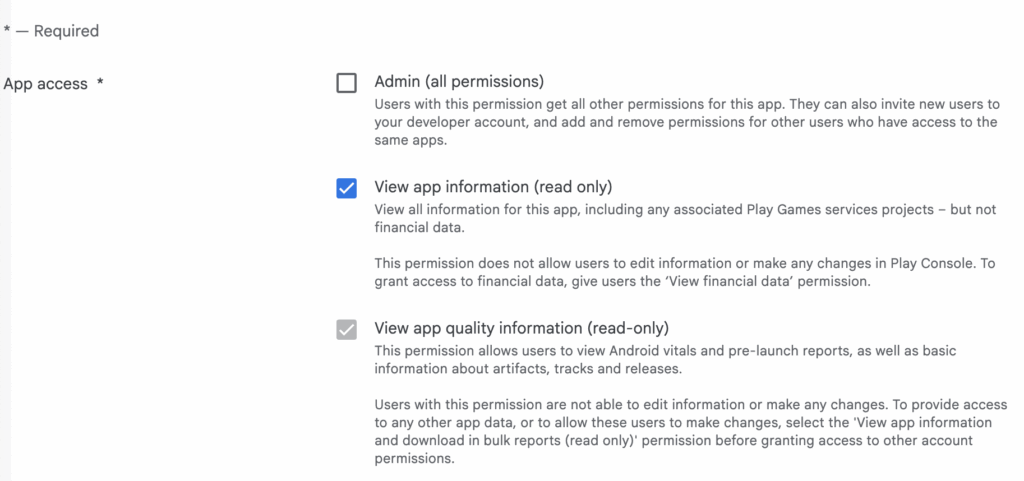Click the "— Required" legend text
1024x481 pixels.
point(58,31)
